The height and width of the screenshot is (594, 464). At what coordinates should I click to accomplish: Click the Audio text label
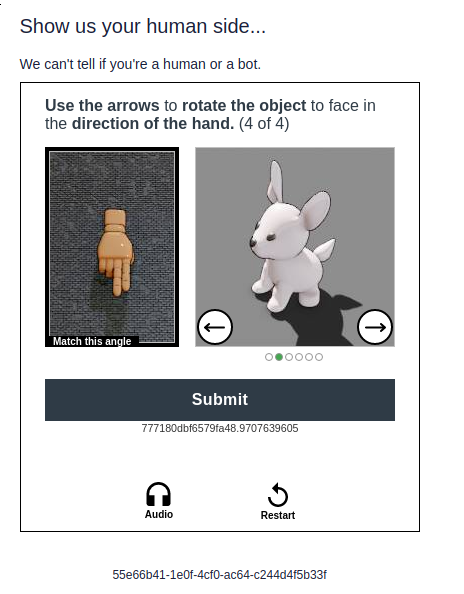click(159, 514)
